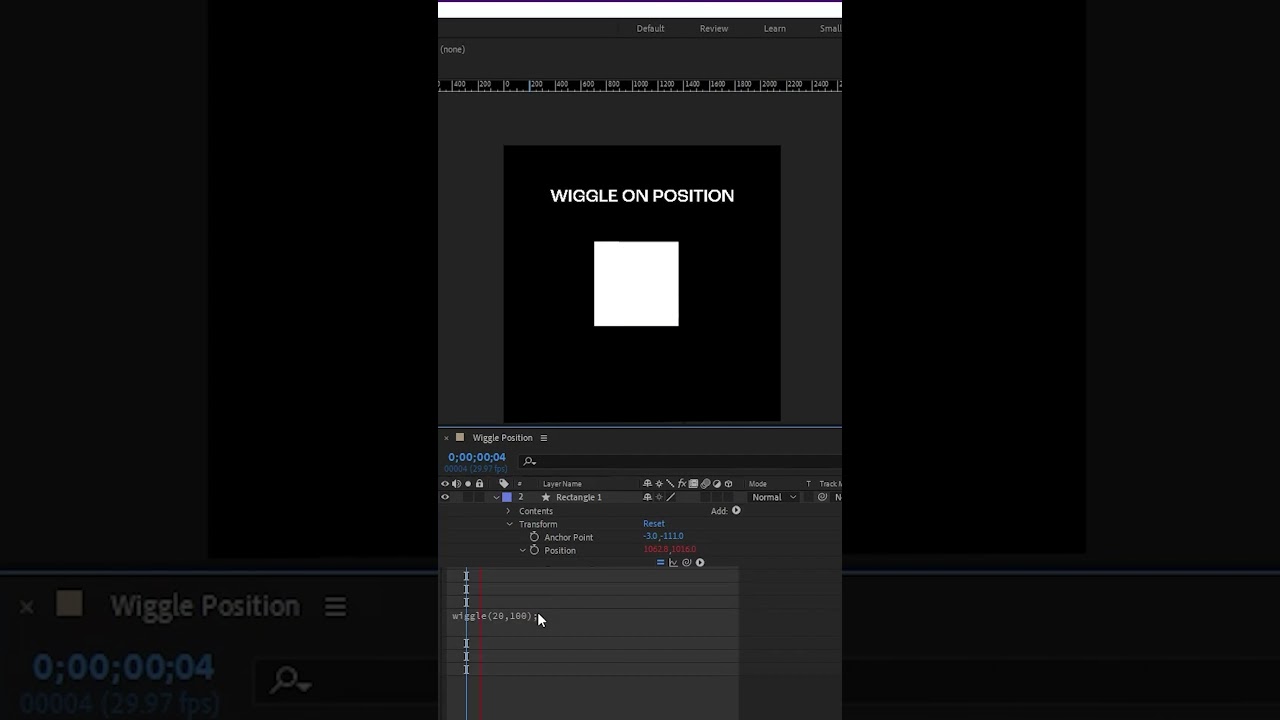Click the Anchor Point stopwatch icon
This screenshot has height=720, width=1280.
[534, 537]
